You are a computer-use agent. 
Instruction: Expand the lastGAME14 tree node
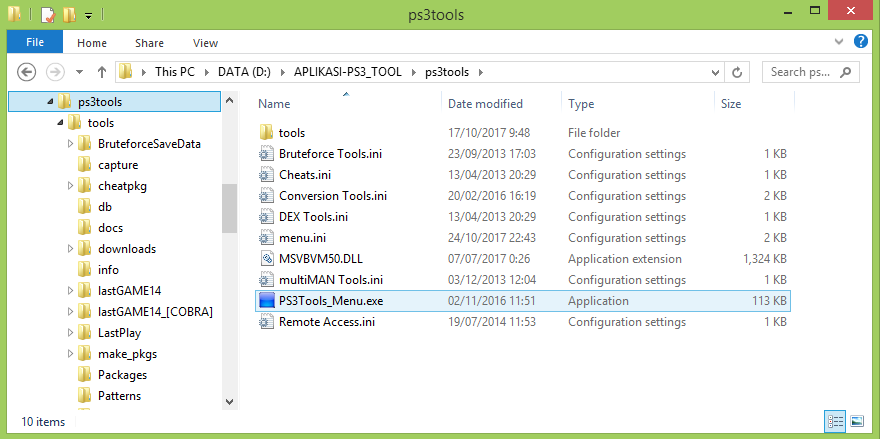coord(70,291)
